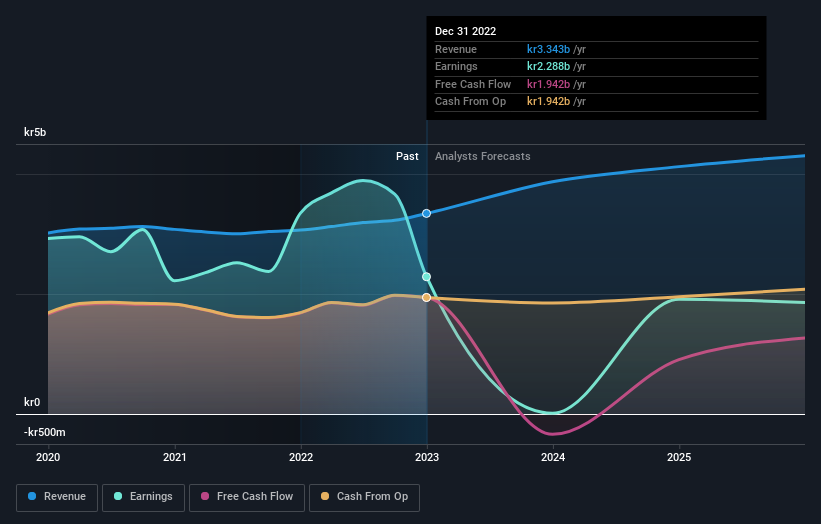The image size is (821, 524).
Task: Click the Earnings row label in tooltip
Action: (x=457, y=66)
